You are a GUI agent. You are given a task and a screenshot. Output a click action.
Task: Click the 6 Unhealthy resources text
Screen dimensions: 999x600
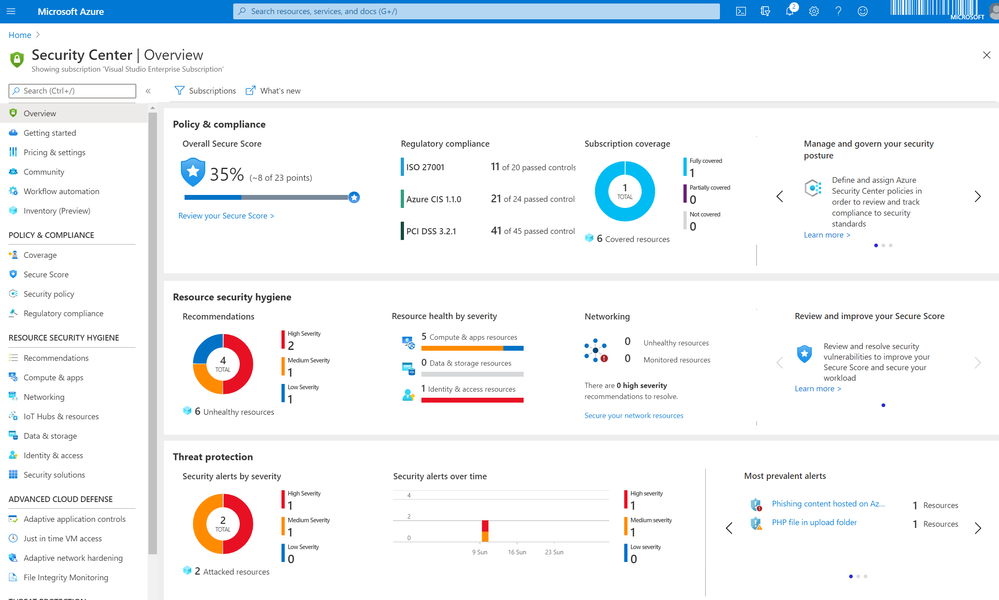pyautogui.click(x=234, y=411)
